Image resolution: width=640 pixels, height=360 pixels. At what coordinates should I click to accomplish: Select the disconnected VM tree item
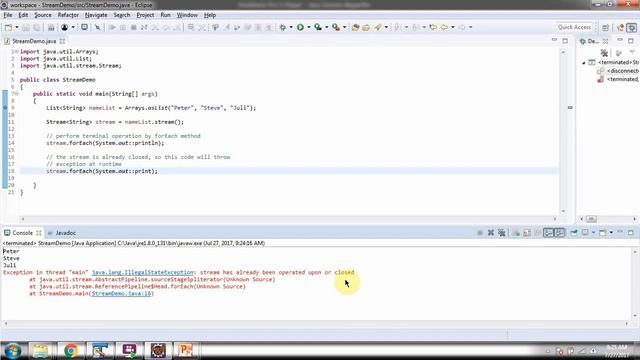coord(618,71)
